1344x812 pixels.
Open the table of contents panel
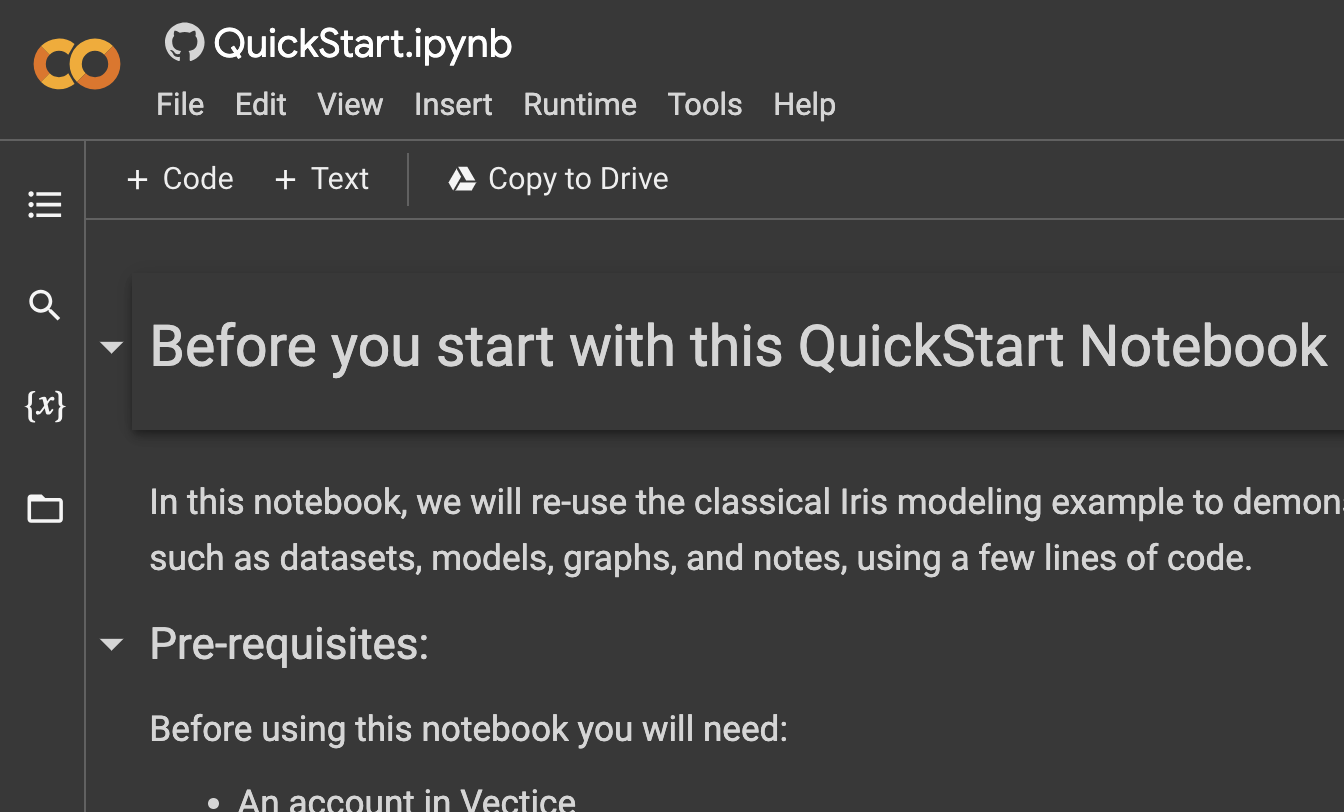(x=45, y=204)
